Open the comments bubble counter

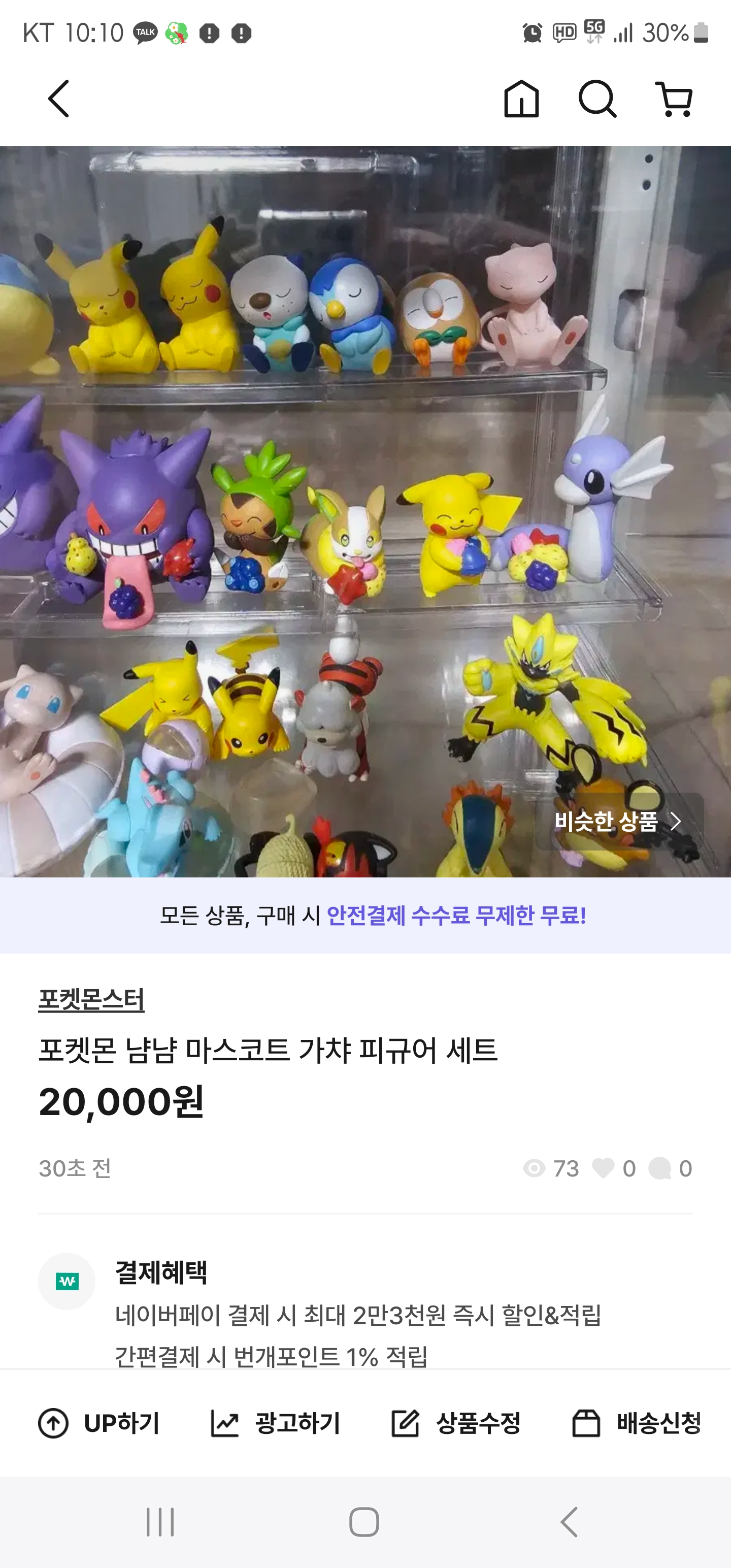(670, 1168)
